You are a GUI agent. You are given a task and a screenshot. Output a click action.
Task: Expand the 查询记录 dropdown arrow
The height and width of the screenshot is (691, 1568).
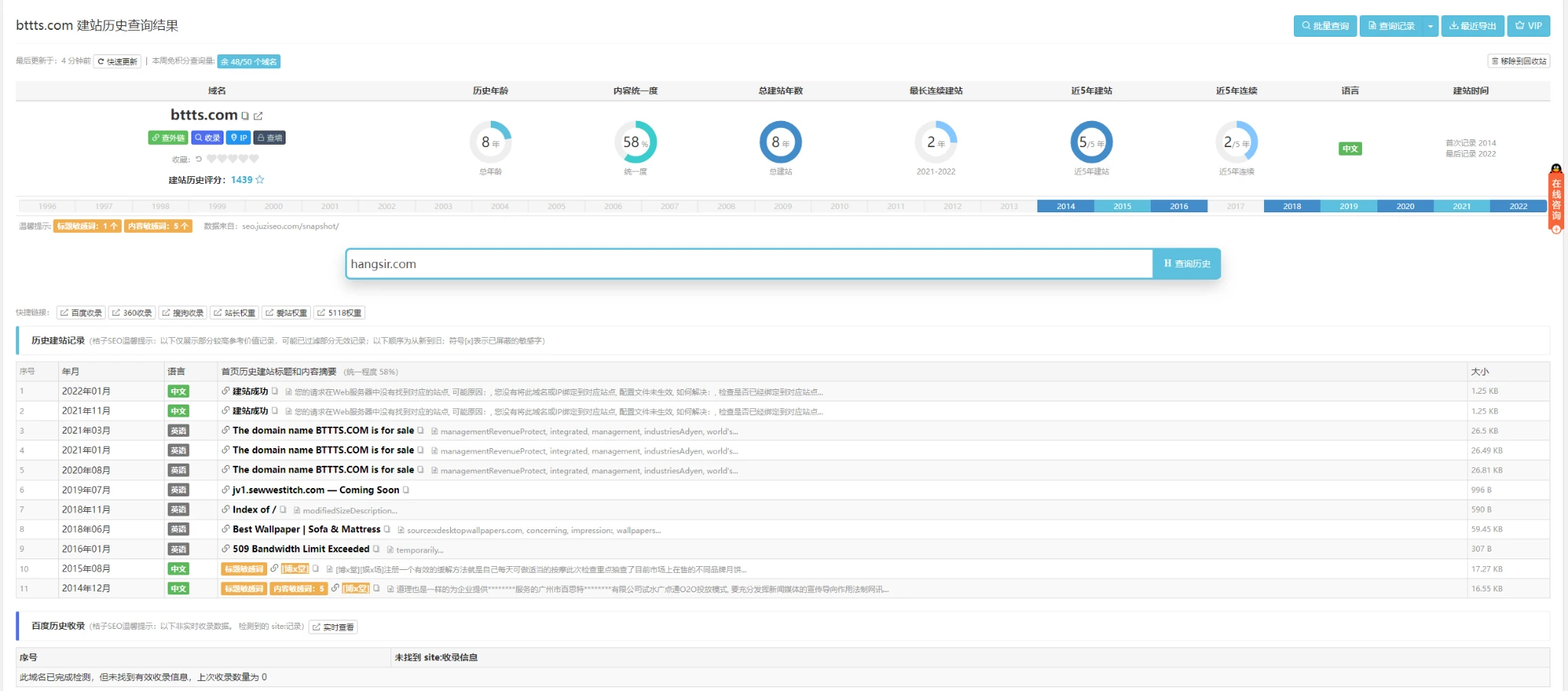click(1429, 26)
